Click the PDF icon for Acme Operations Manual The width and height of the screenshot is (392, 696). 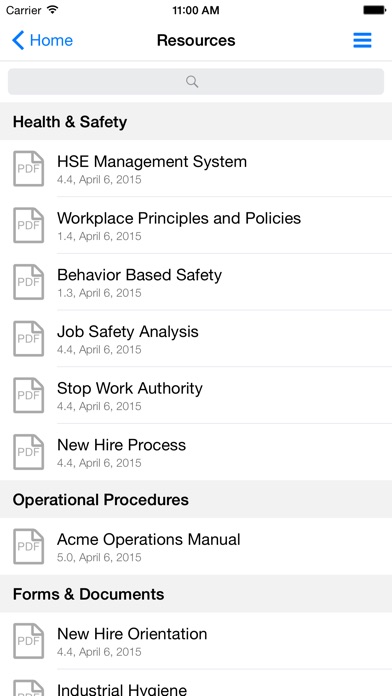(28, 546)
